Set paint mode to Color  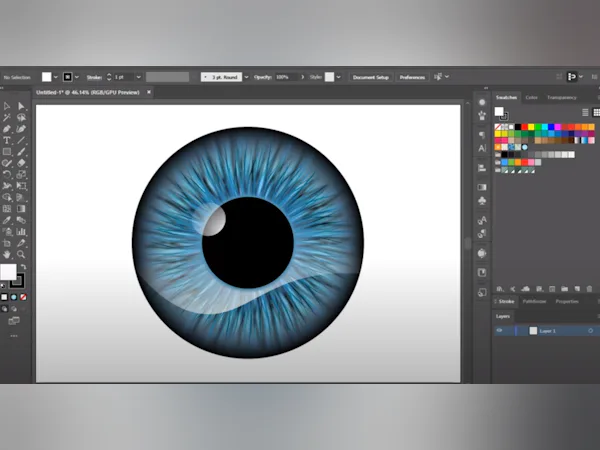[x=4, y=297]
